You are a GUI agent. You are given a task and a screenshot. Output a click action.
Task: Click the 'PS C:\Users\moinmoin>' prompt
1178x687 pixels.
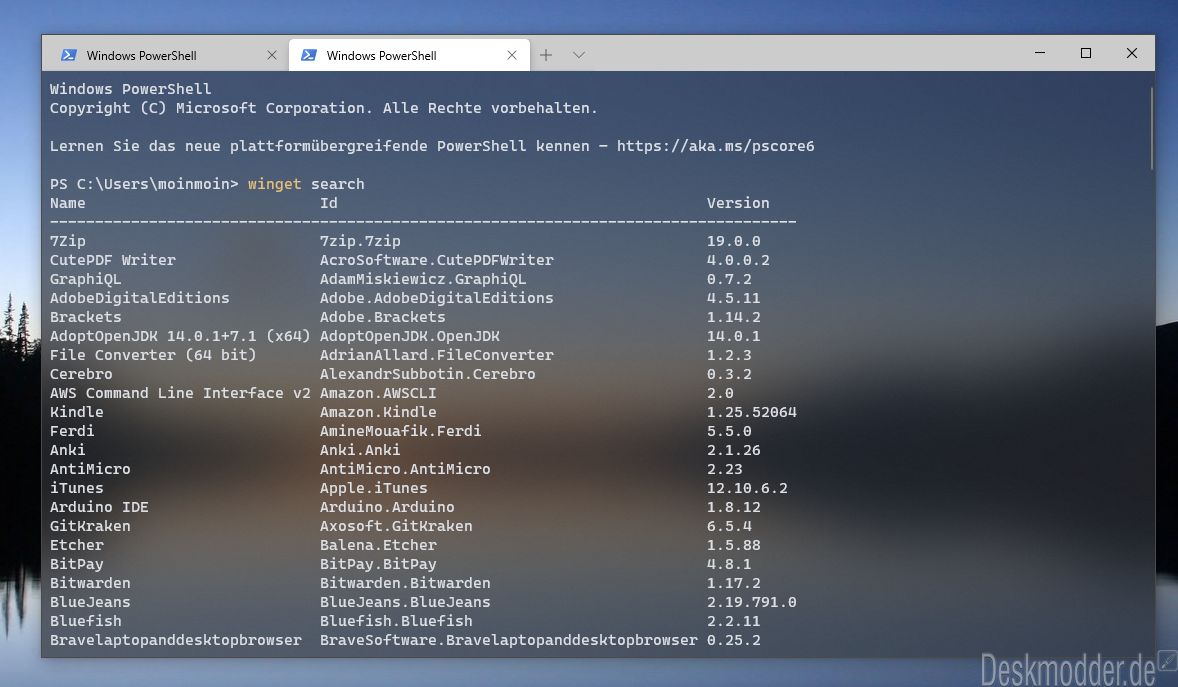[x=144, y=184]
